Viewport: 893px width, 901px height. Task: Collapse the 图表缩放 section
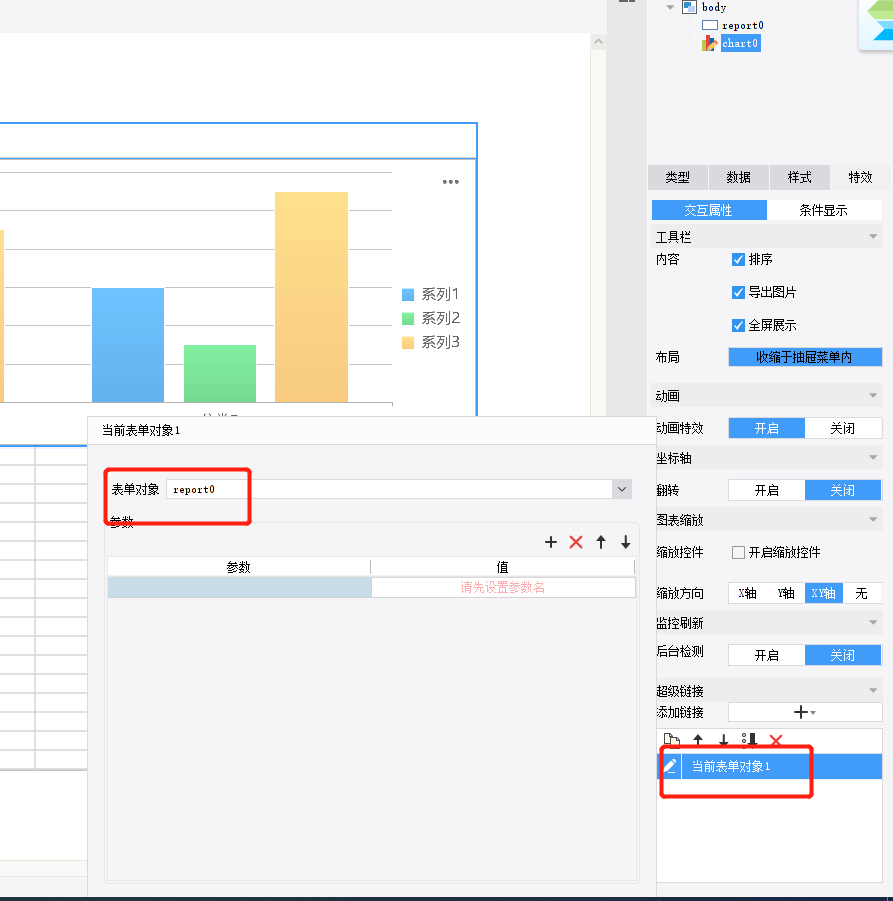(x=873, y=520)
